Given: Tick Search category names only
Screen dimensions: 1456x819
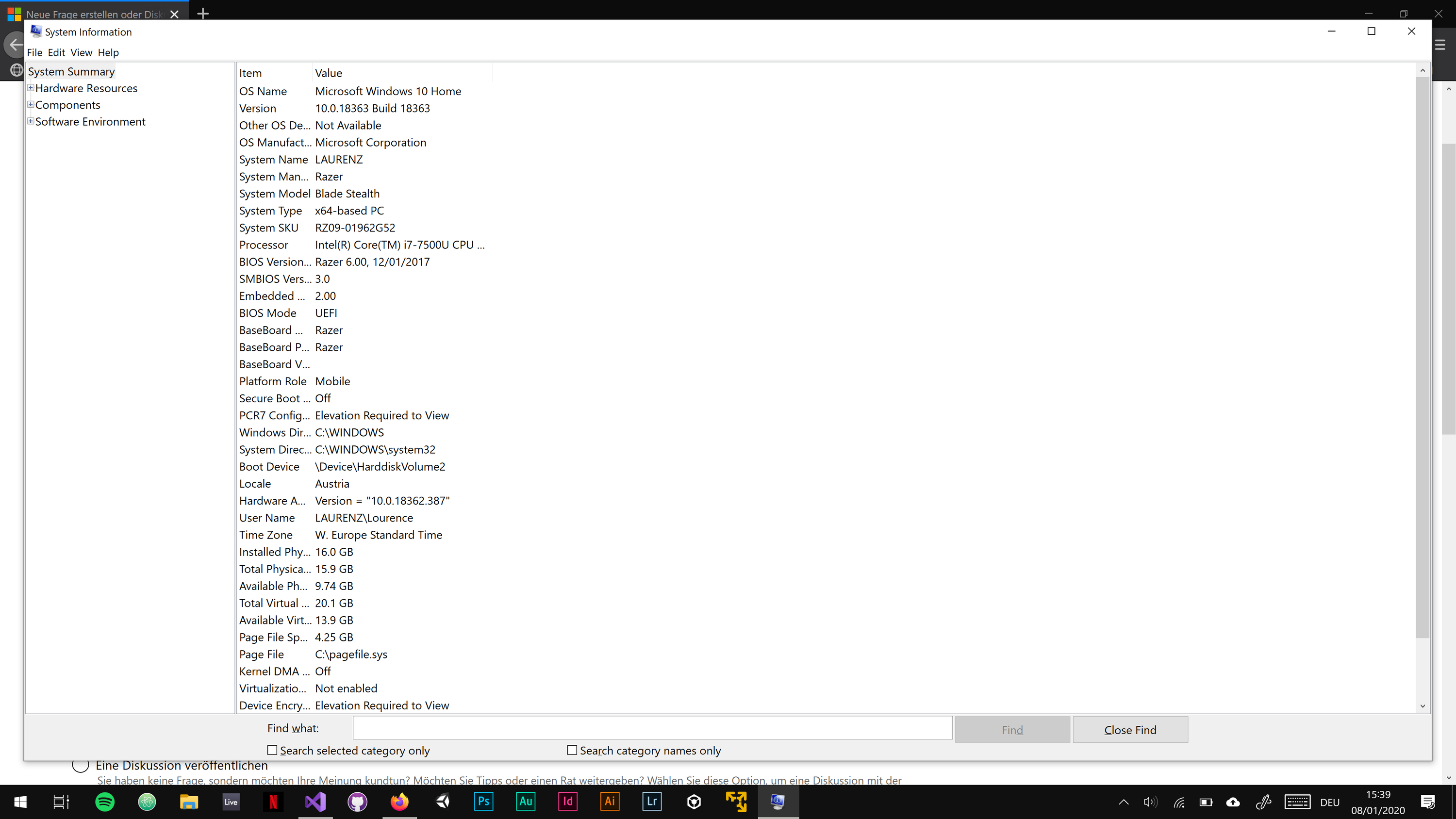Looking at the screenshot, I should coord(572,750).
